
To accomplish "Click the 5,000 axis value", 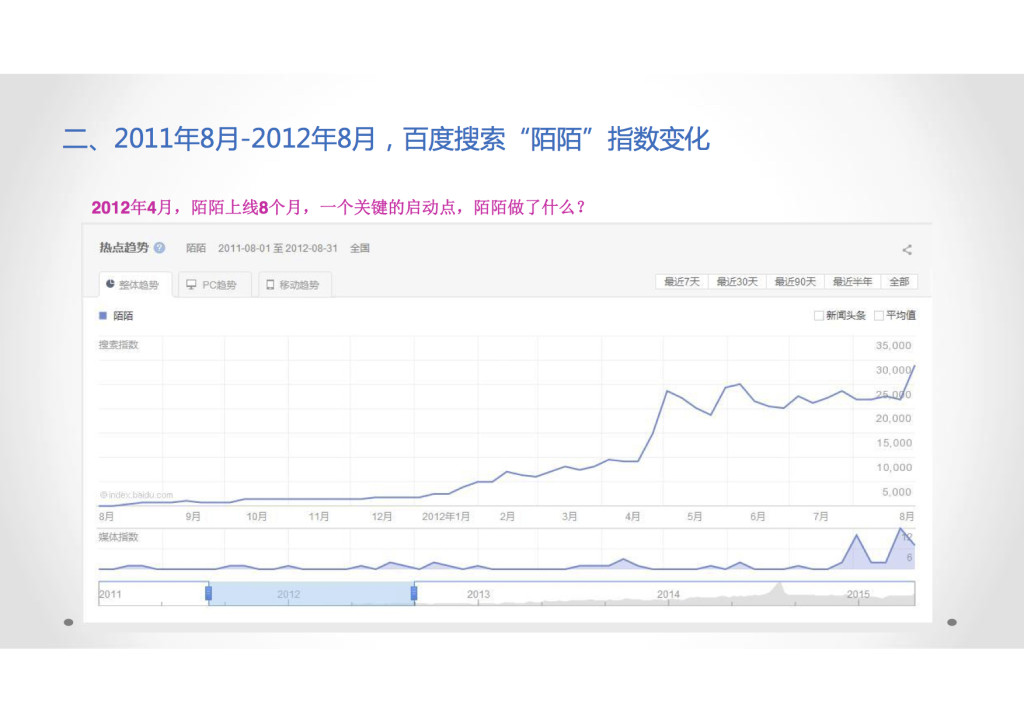I will 896,492.
